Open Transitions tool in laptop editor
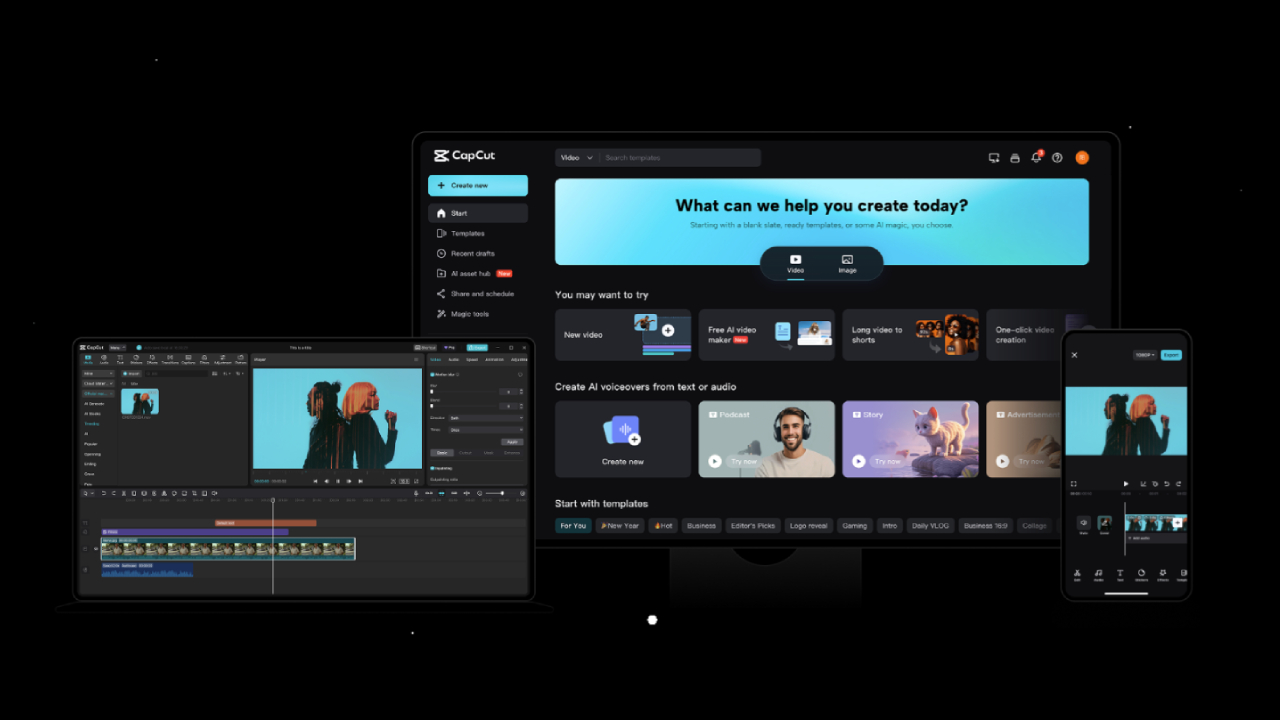The height and width of the screenshot is (720, 1280). click(x=170, y=359)
